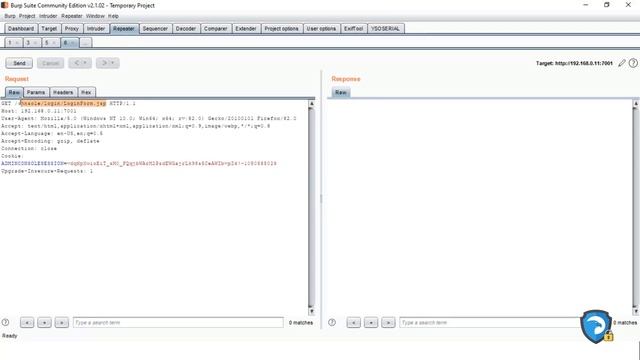Switch request view to Headers
This screenshot has height=360, width=640.
click(63, 92)
